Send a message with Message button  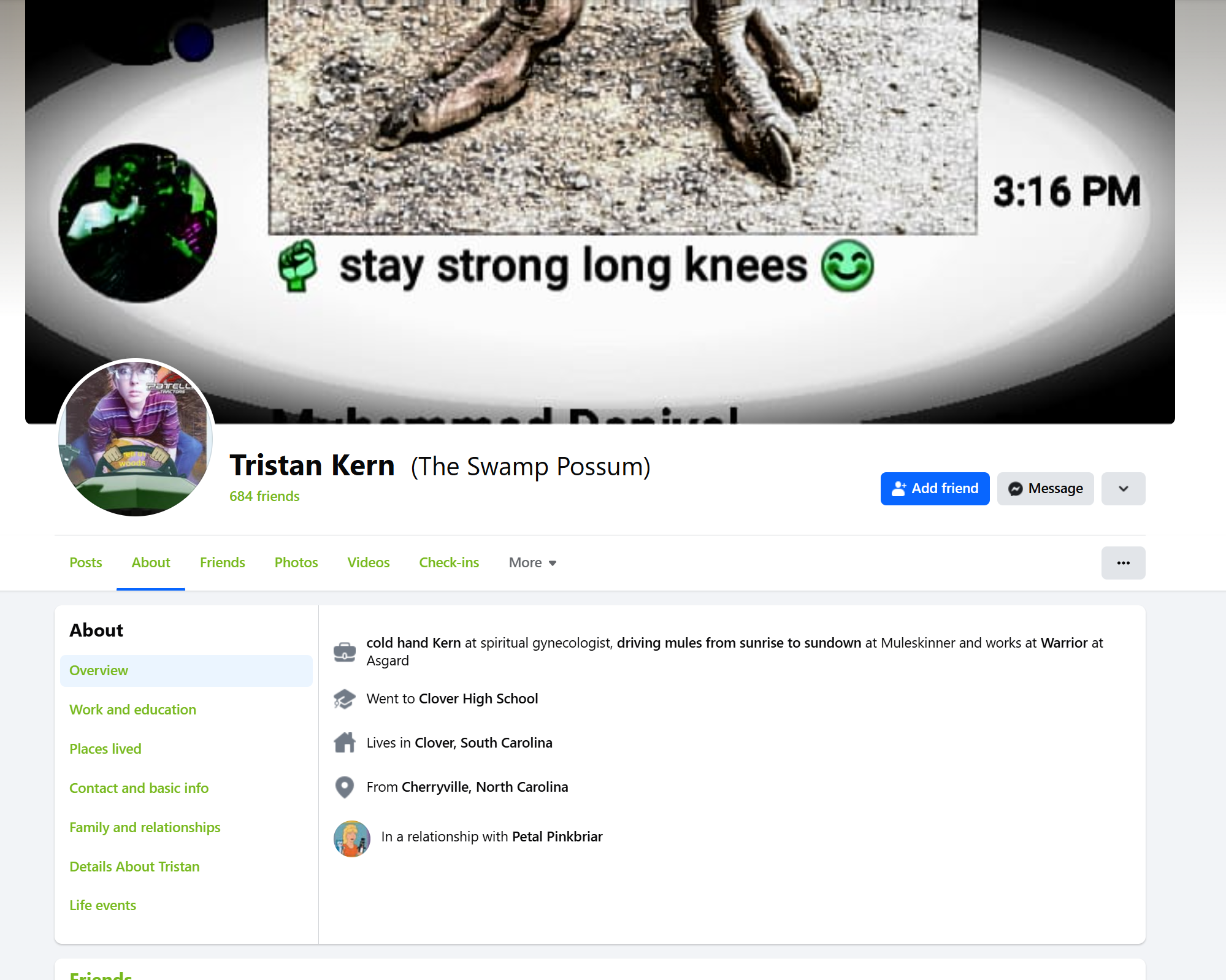[x=1045, y=489]
